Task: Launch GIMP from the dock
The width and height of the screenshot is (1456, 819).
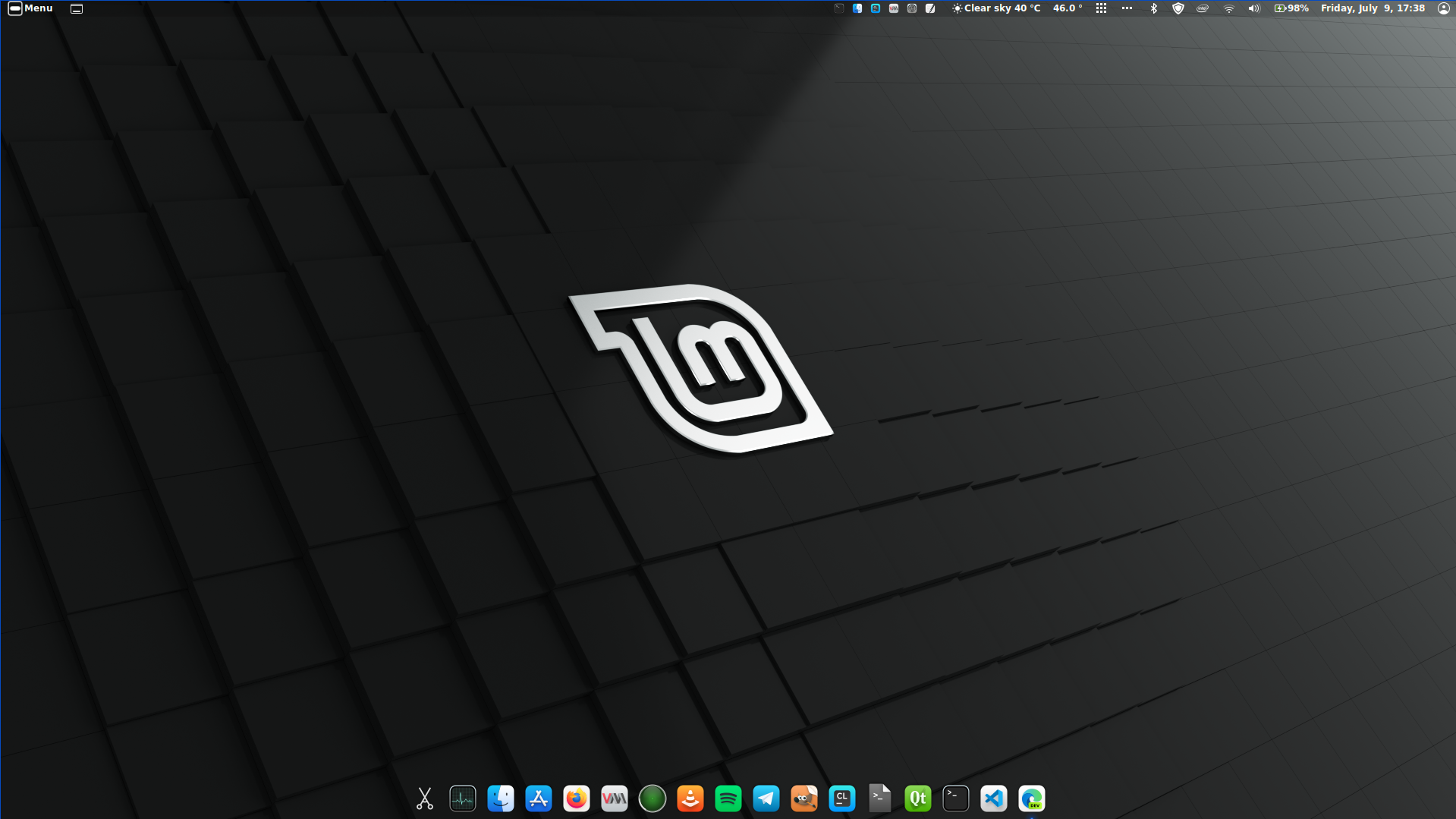Action: (x=804, y=799)
